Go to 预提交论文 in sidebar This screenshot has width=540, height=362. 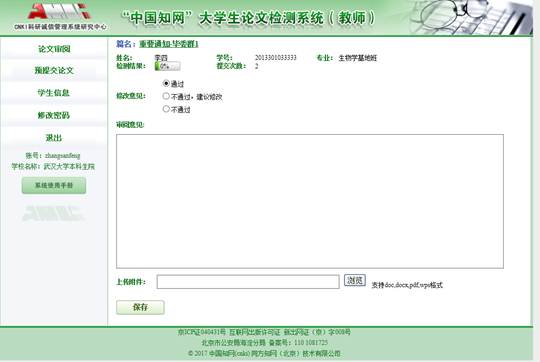click(x=54, y=71)
